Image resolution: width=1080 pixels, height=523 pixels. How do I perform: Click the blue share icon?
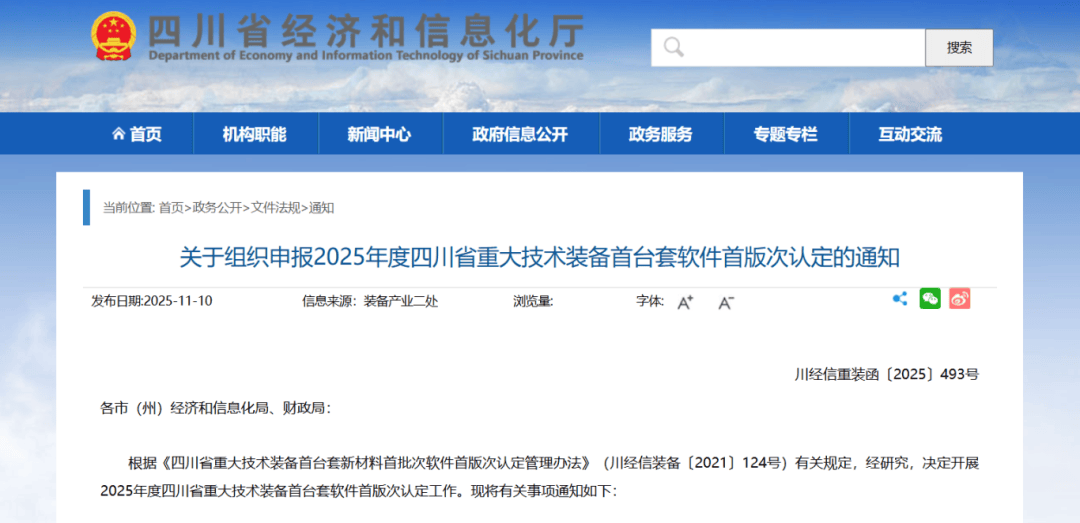(x=899, y=299)
